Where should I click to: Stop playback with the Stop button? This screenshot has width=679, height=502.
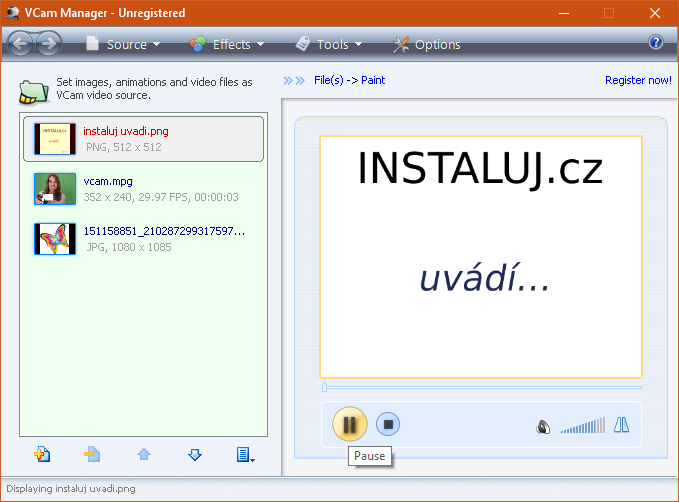tap(388, 424)
